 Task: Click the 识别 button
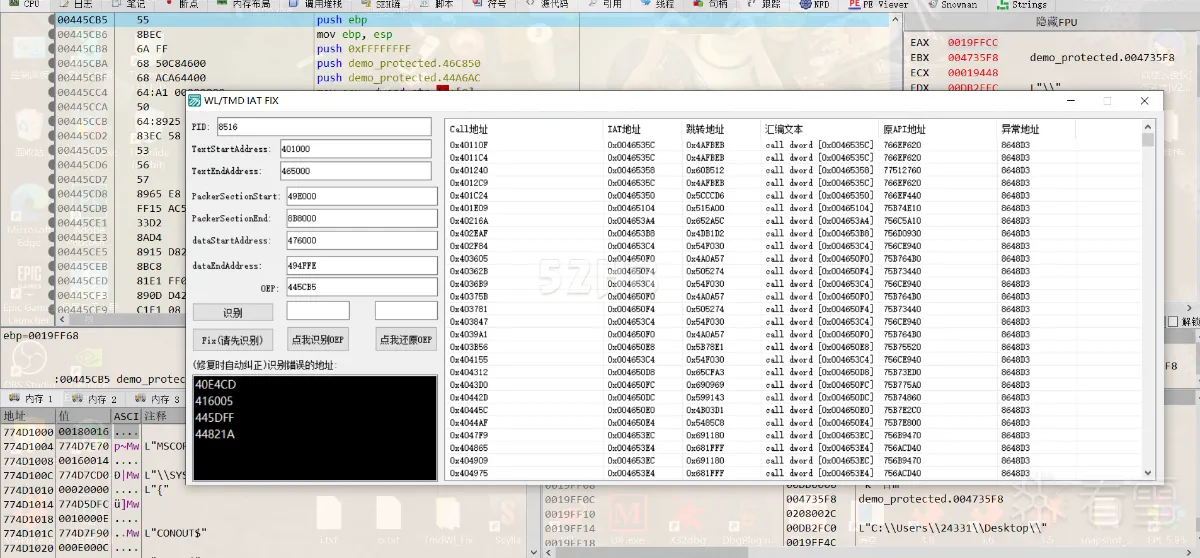pyautogui.click(x=232, y=313)
